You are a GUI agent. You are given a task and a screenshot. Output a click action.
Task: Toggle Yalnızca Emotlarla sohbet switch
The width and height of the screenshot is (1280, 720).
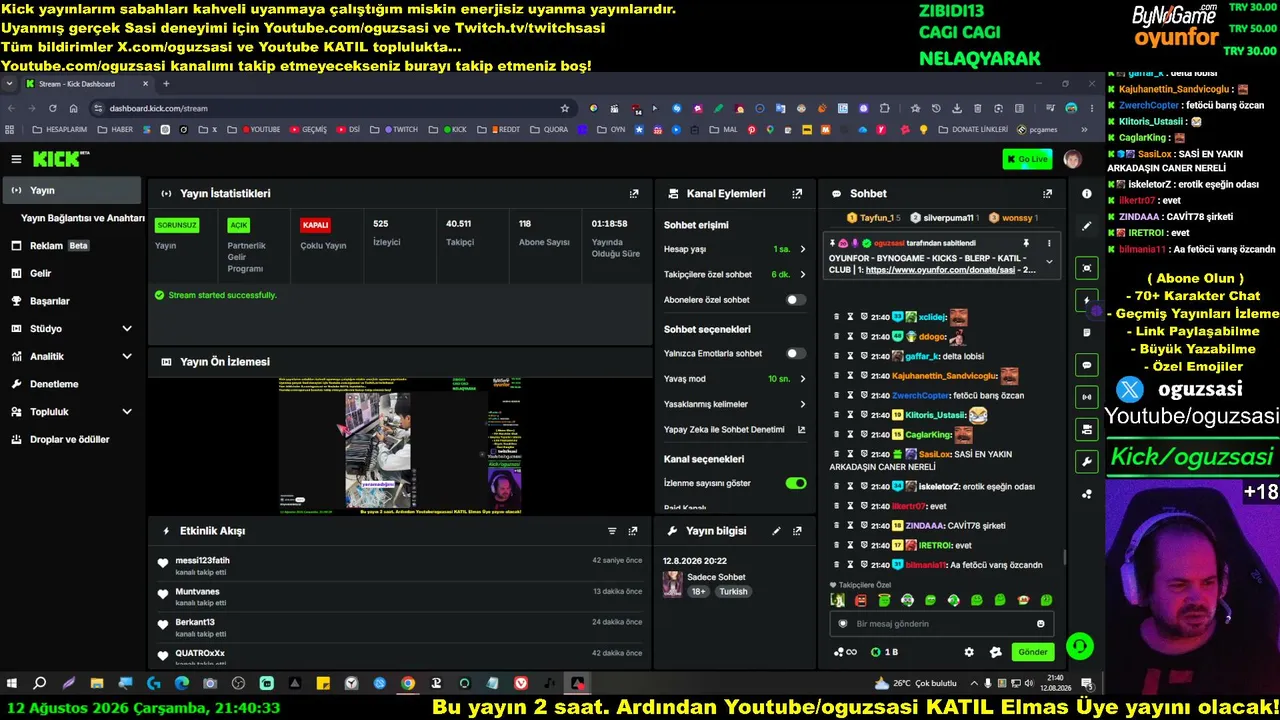click(x=796, y=353)
